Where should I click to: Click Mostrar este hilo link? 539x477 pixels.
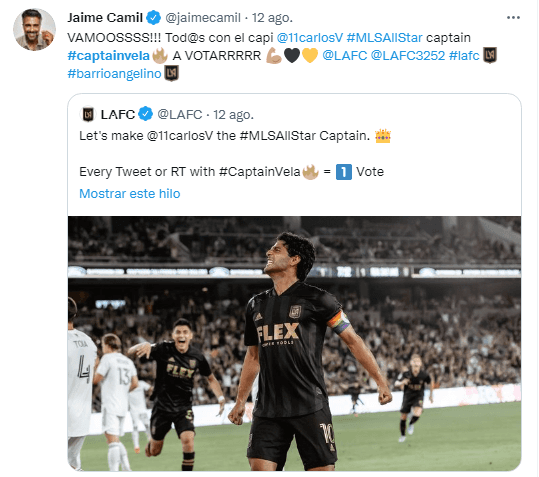pos(130,194)
